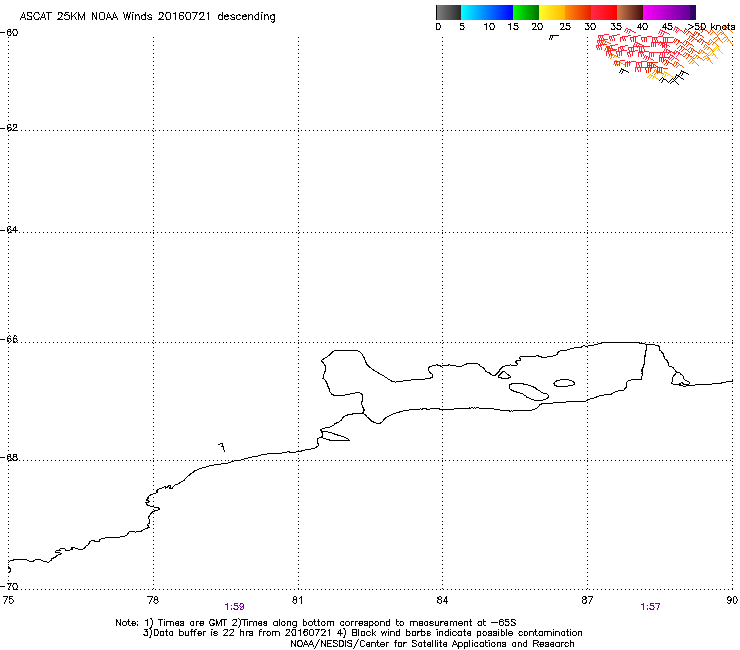The height and width of the screenshot is (650, 740).
Task: Click the '0' label under the color bar
Action: 438,27
